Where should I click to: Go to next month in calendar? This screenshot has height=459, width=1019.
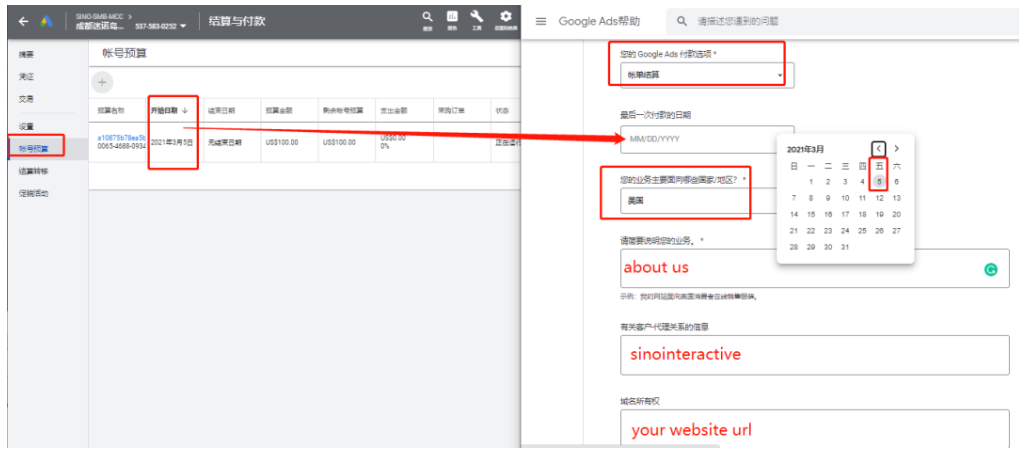tap(897, 148)
